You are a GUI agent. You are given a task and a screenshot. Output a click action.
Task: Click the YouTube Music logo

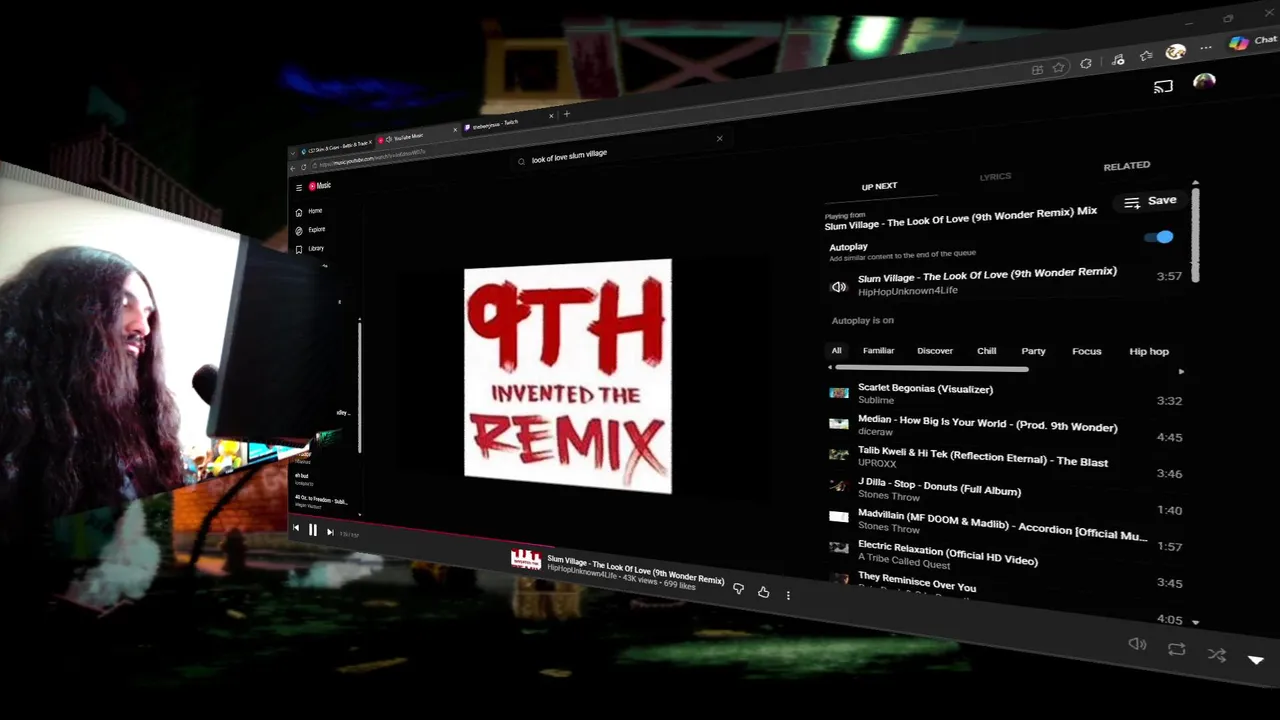[x=320, y=186]
